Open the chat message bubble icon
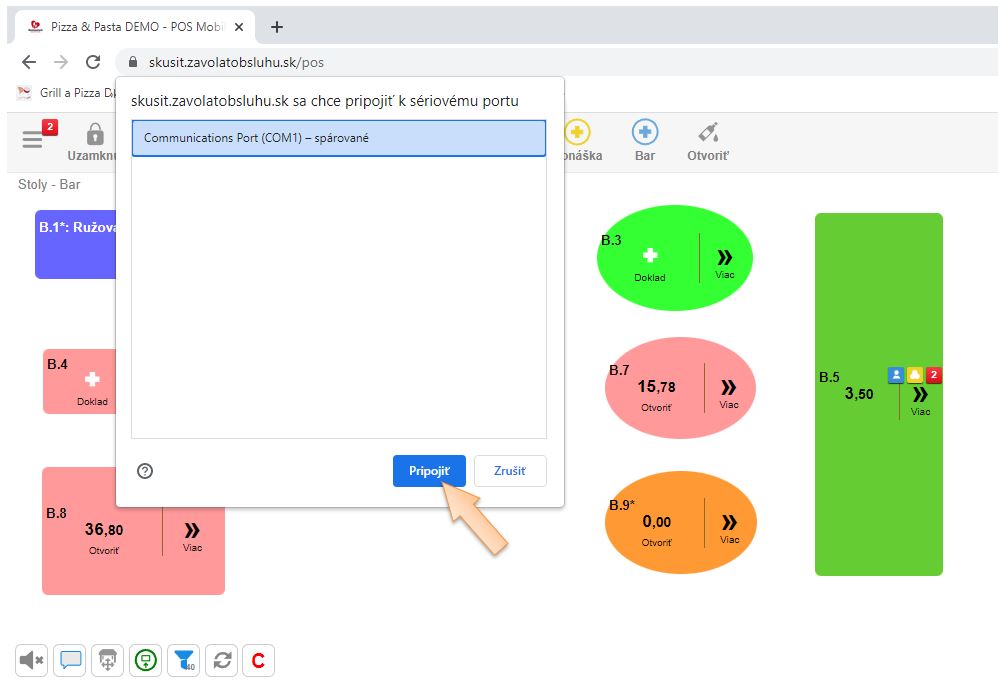 click(x=70, y=660)
